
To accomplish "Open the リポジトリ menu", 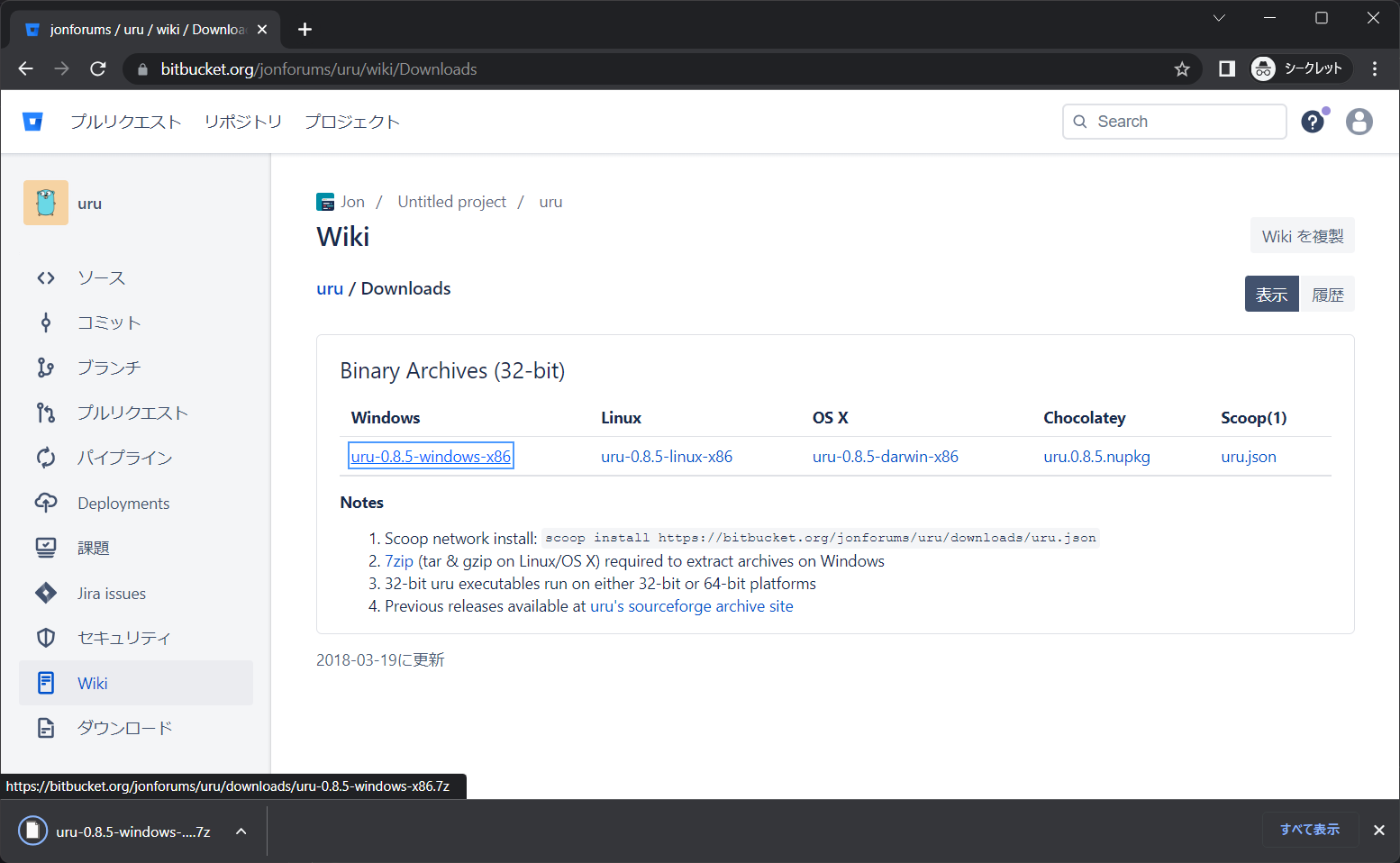I will (242, 121).
